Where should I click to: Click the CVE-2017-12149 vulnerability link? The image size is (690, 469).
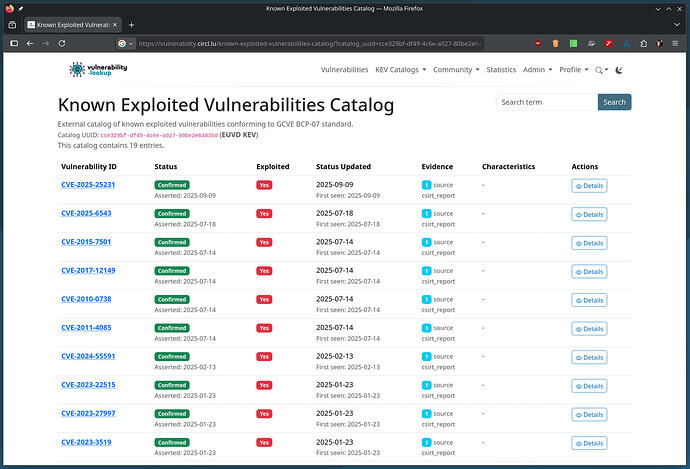88,270
